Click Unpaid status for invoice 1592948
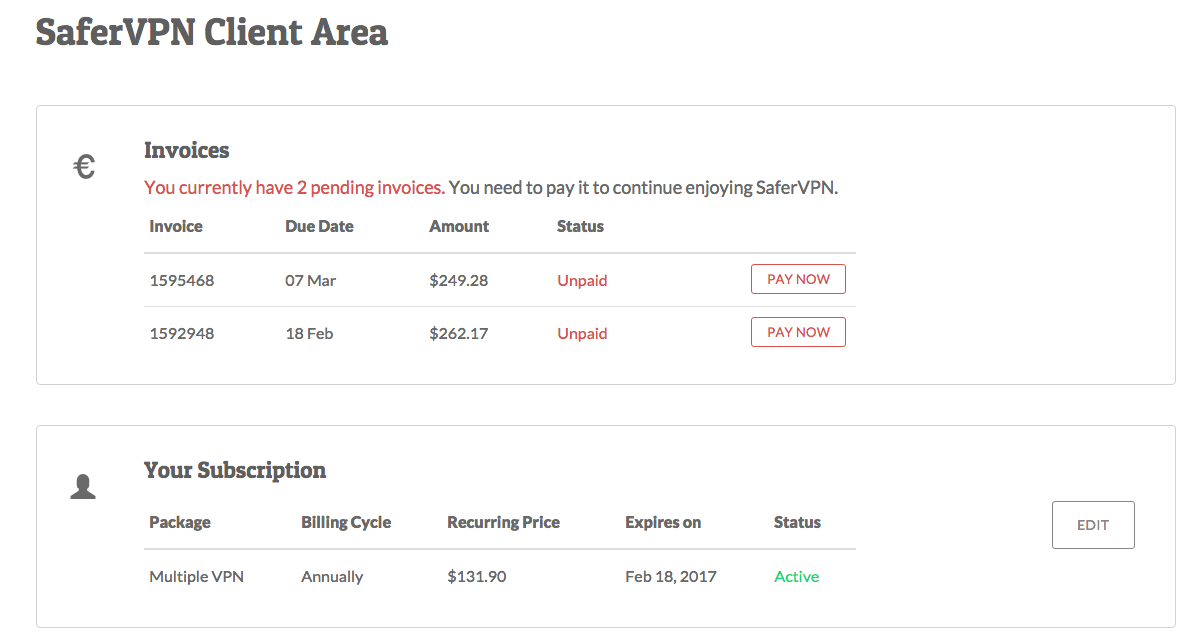This screenshot has height=644, width=1204. (582, 333)
